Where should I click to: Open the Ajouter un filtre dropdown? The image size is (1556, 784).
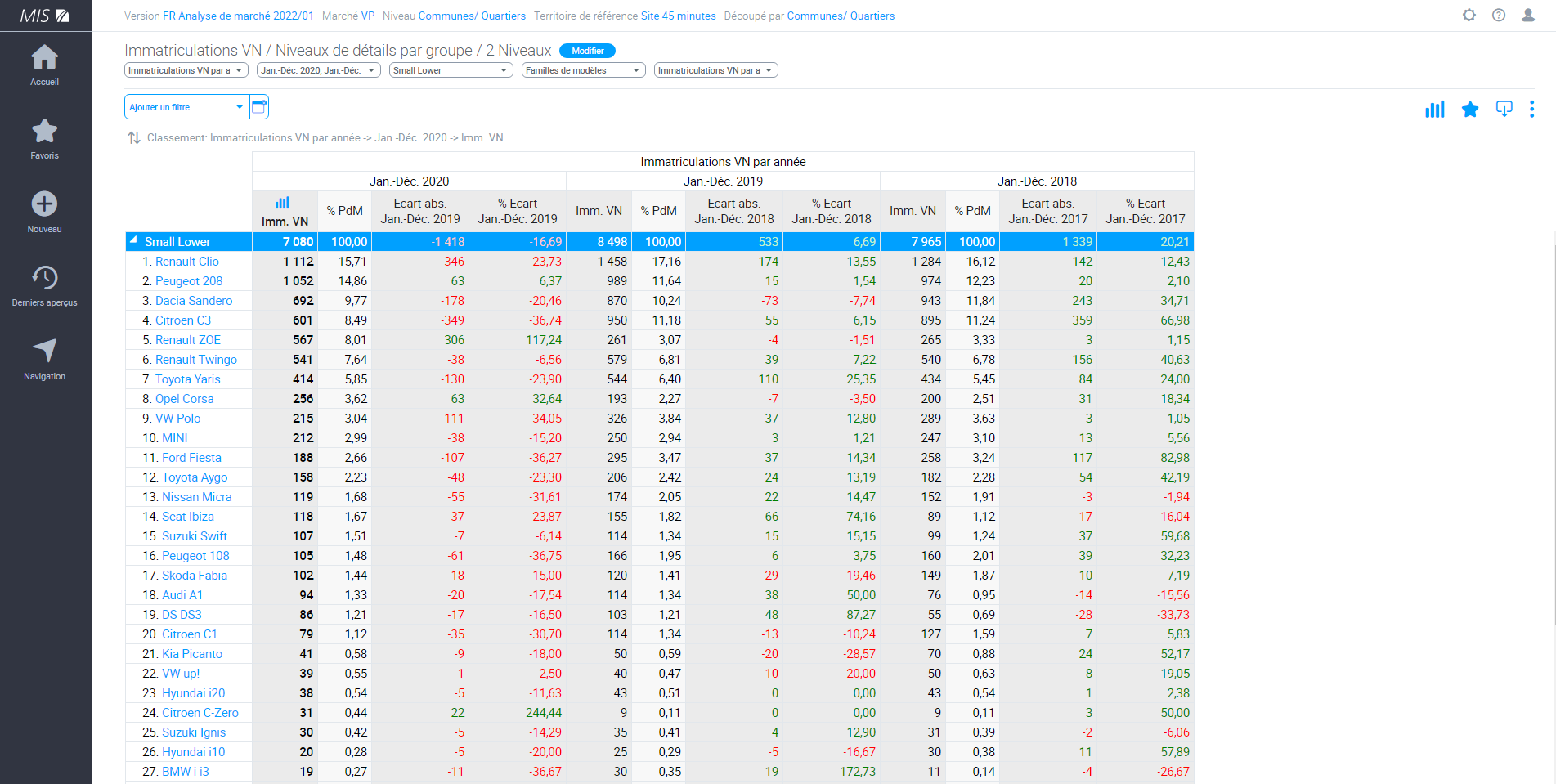pyautogui.click(x=186, y=107)
